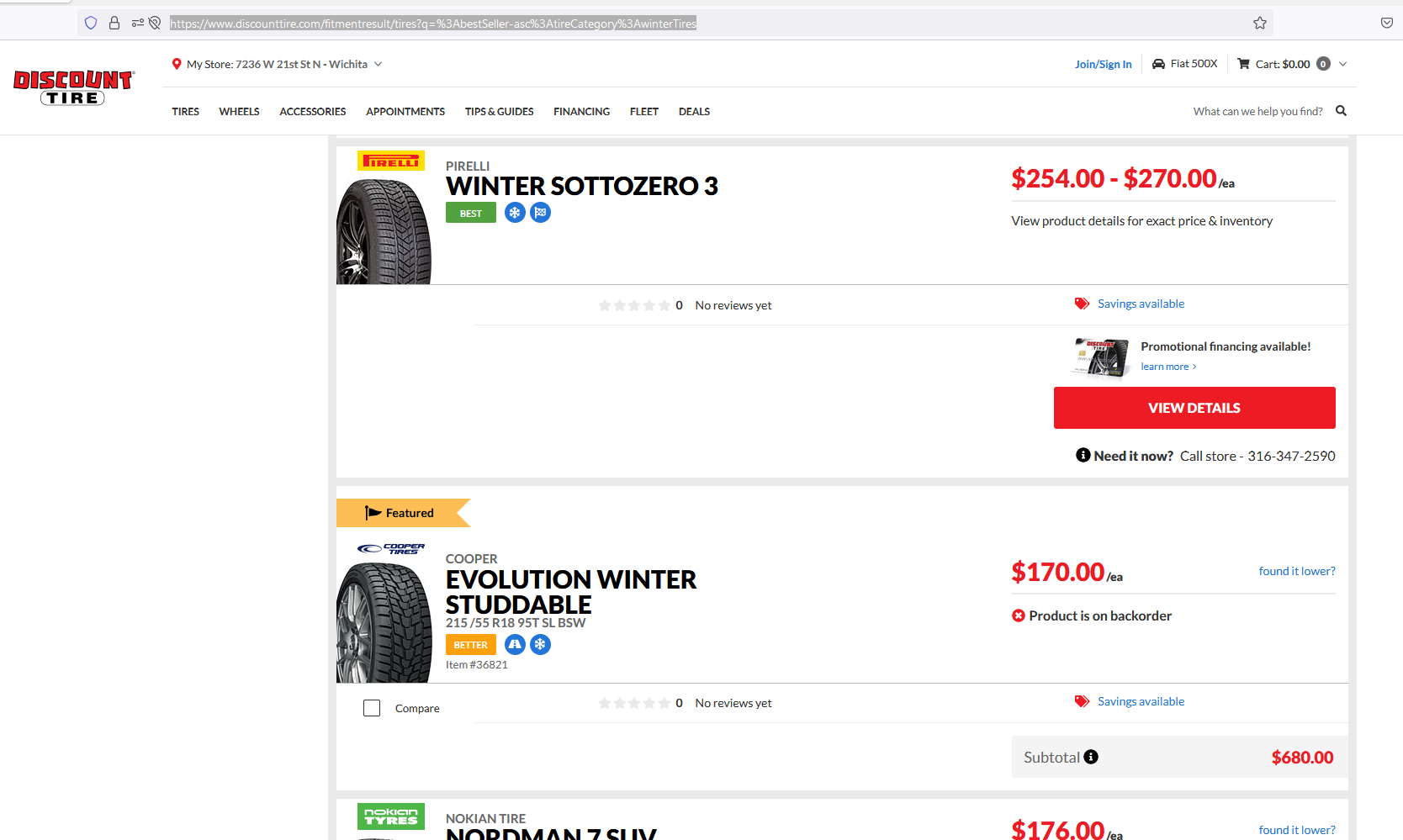Click the checkered flag icon beside the BEST badge
The image size is (1403, 840).
click(540, 212)
